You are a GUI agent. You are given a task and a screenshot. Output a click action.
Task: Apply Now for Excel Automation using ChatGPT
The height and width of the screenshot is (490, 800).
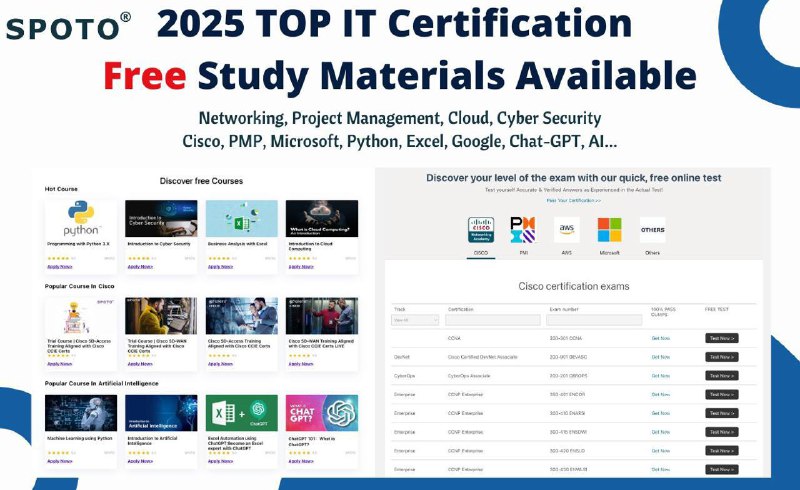220,461
